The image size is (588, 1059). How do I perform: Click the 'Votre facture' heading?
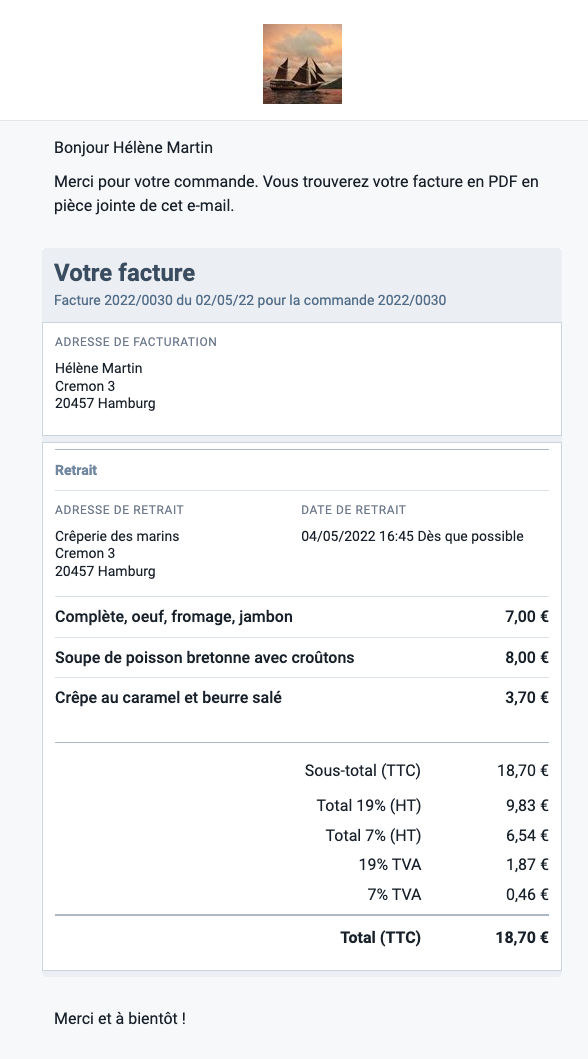click(x=124, y=273)
